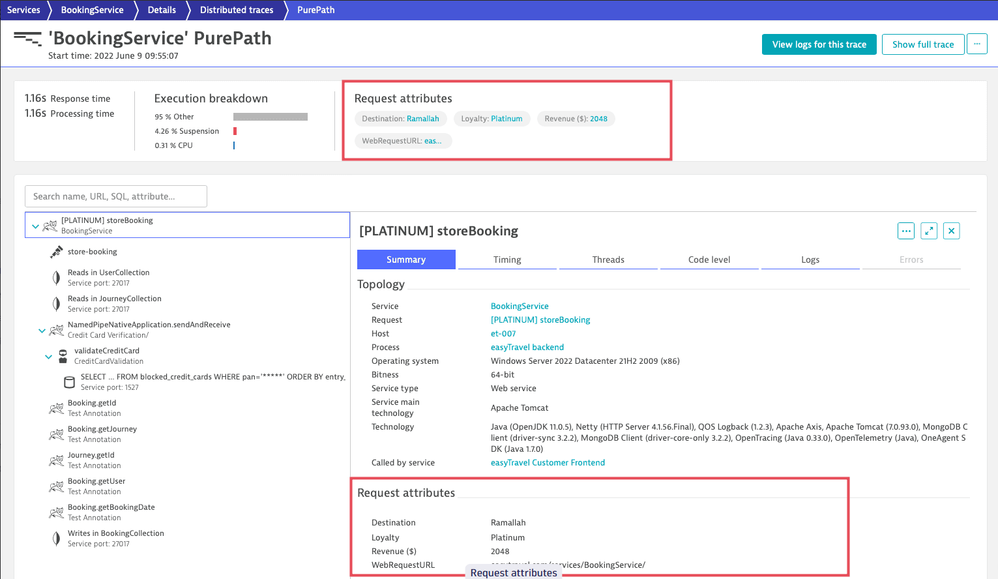This screenshot has height=579, width=998.
Task: Click the 1.16s Response time text
Action: (67, 99)
